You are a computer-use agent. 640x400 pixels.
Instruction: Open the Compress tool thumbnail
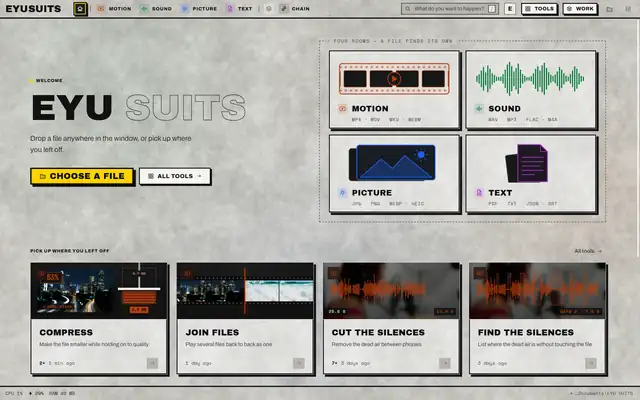99,291
